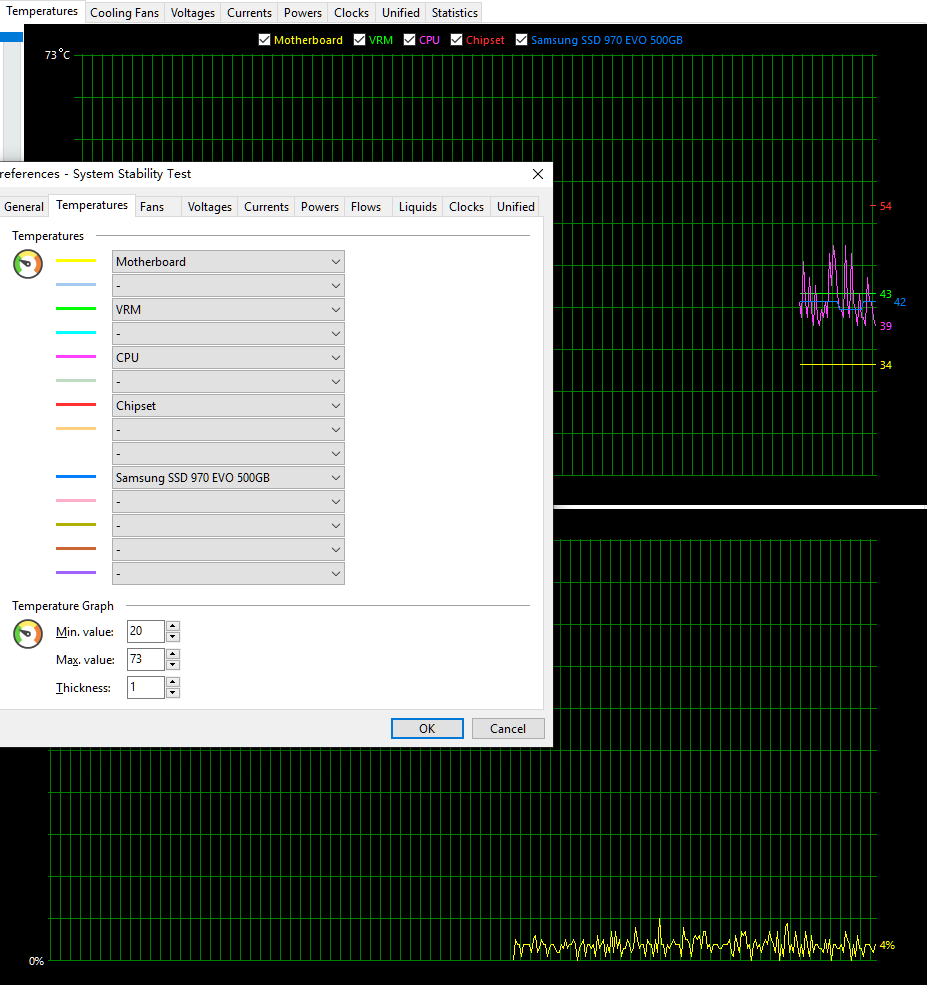This screenshot has height=985, width=927.
Task: Disable the Chipset graph checkbox
Action: pyautogui.click(x=457, y=40)
